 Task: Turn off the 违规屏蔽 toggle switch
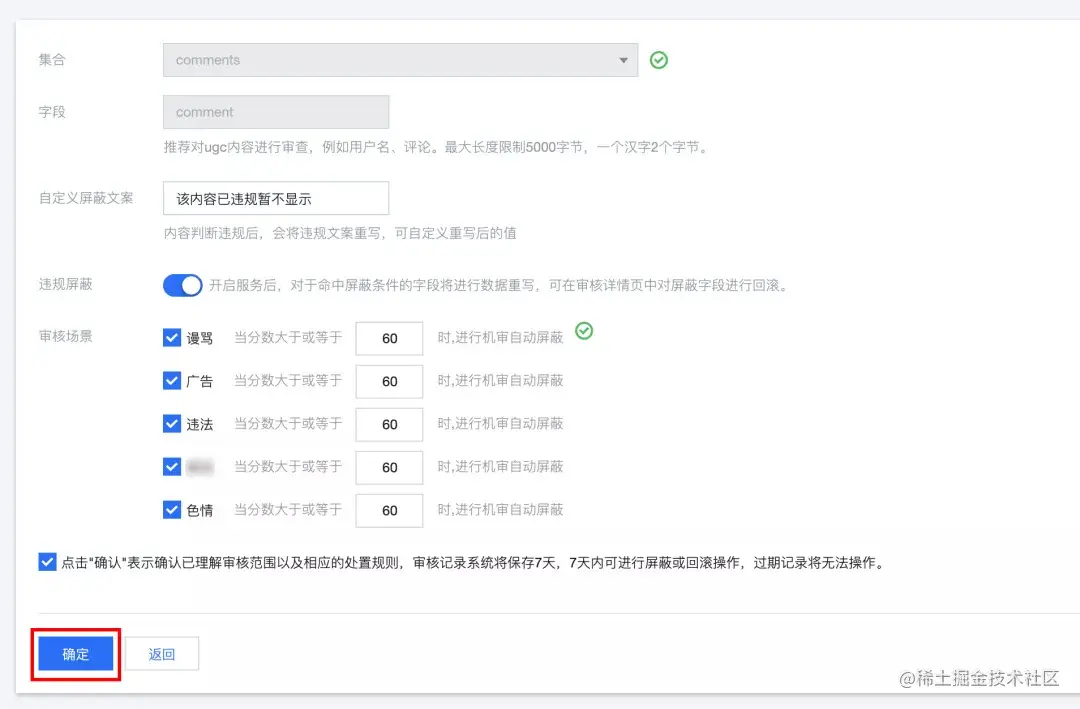(182, 285)
